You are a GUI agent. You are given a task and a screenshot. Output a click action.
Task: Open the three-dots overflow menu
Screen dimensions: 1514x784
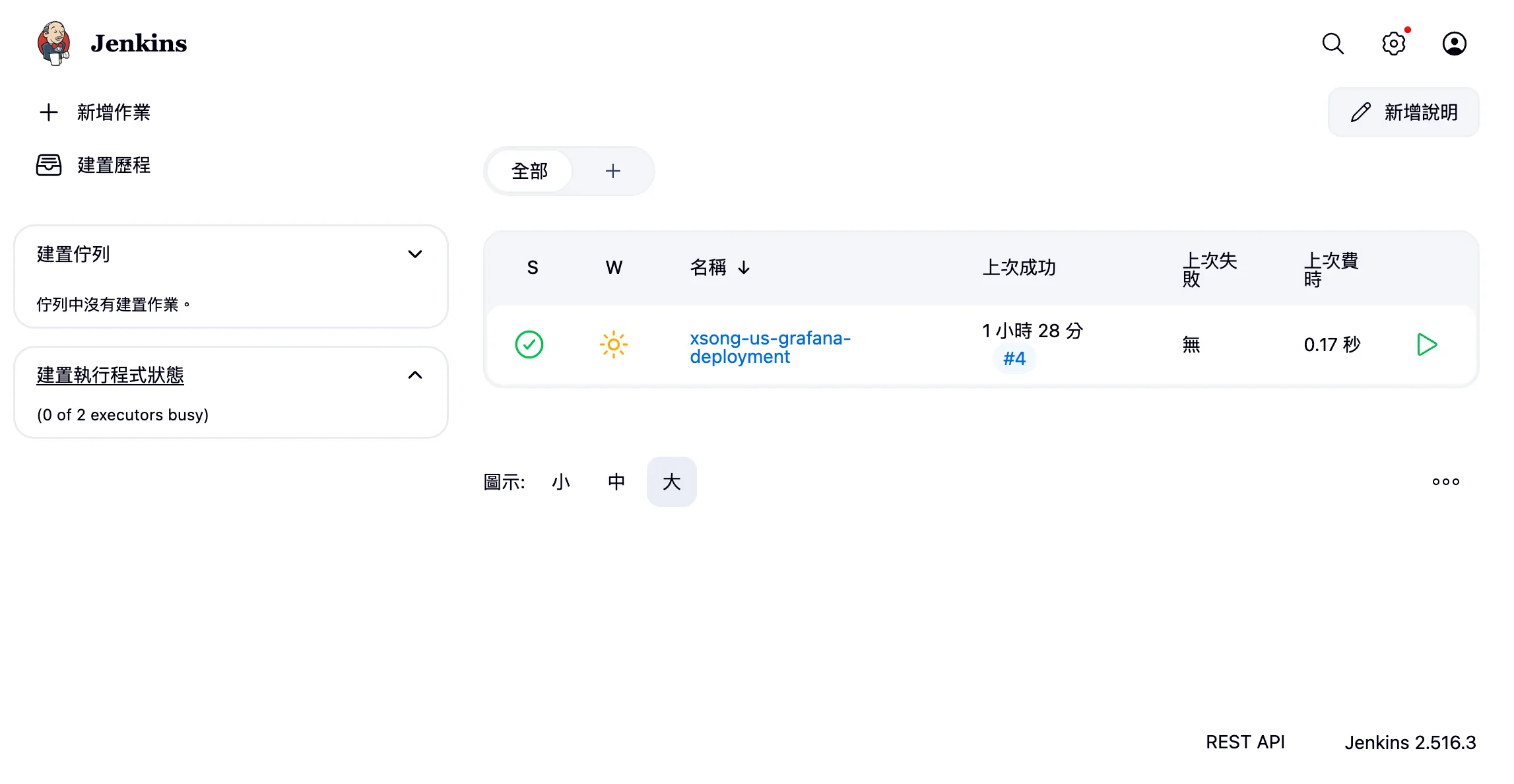coord(1445,482)
